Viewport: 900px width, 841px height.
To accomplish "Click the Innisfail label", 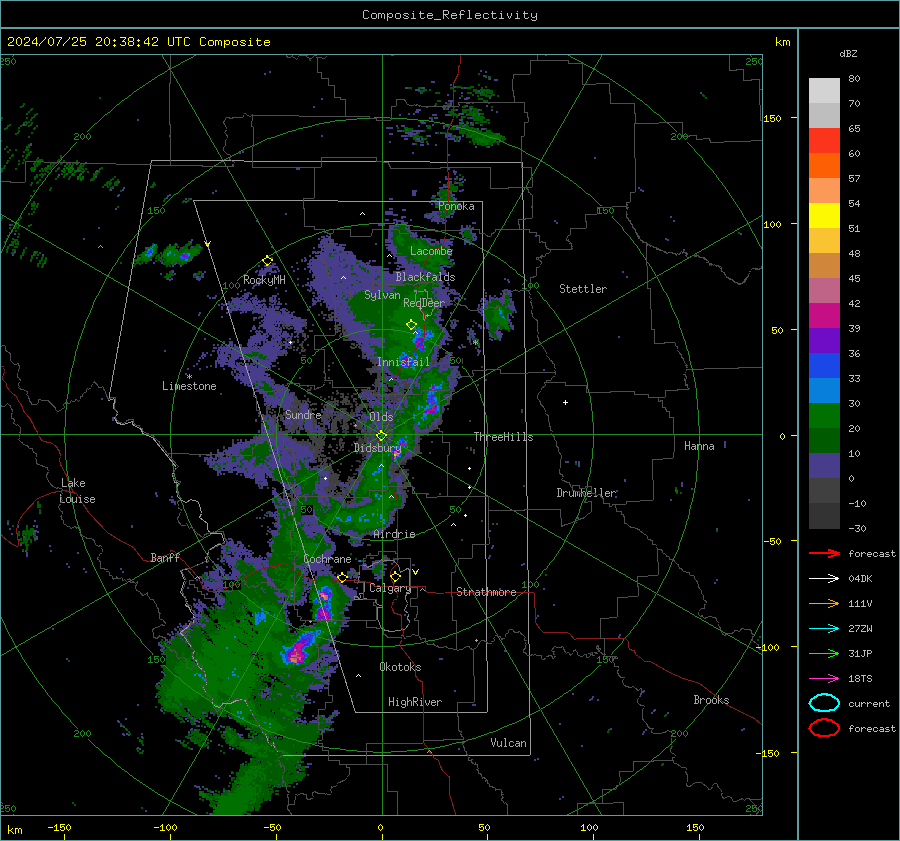I will pyautogui.click(x=403, y=362).
